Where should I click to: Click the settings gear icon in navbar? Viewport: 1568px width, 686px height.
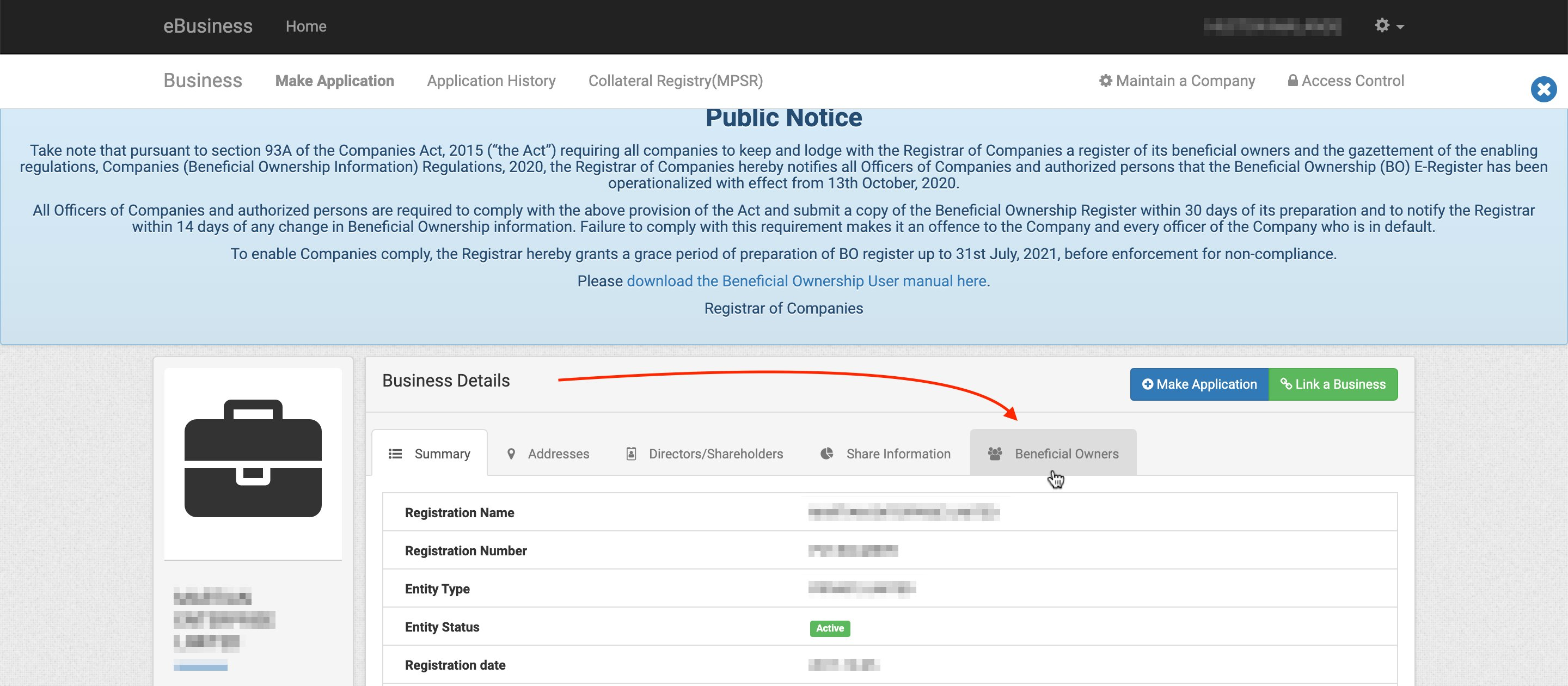[x=1382, y=26]
